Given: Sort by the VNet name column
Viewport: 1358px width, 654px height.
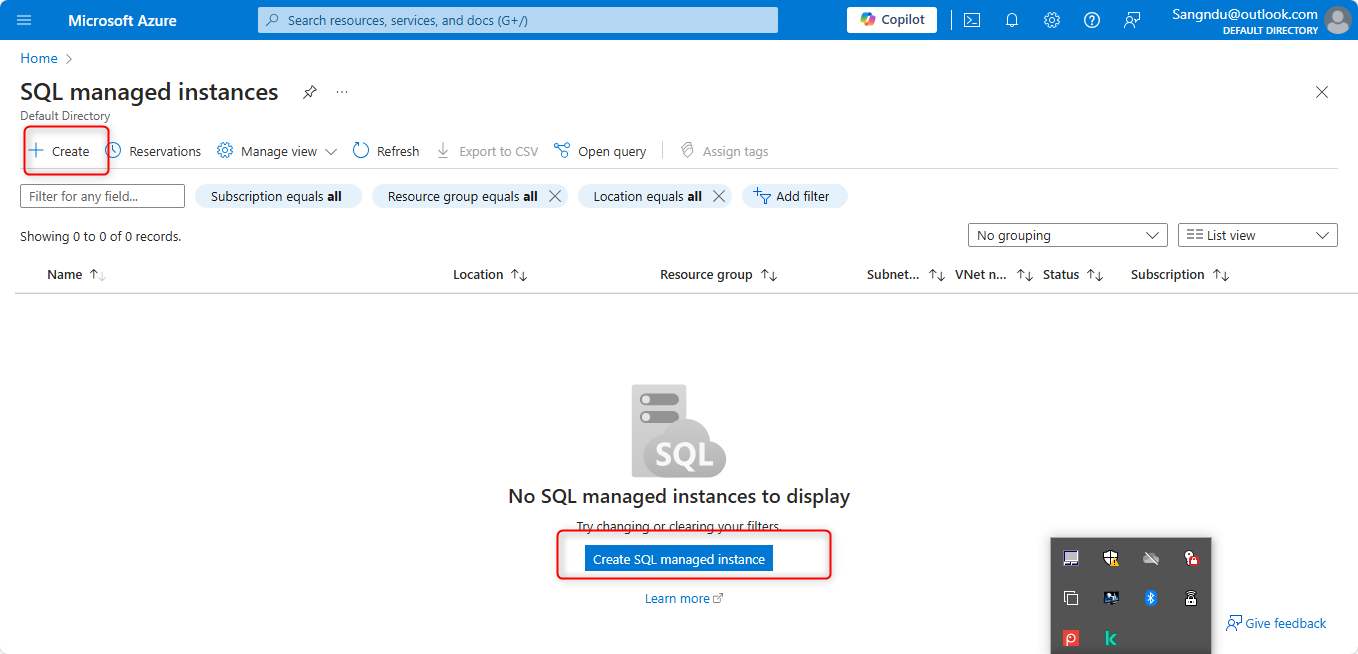Looking at the screenshot, I should [993, 274].
